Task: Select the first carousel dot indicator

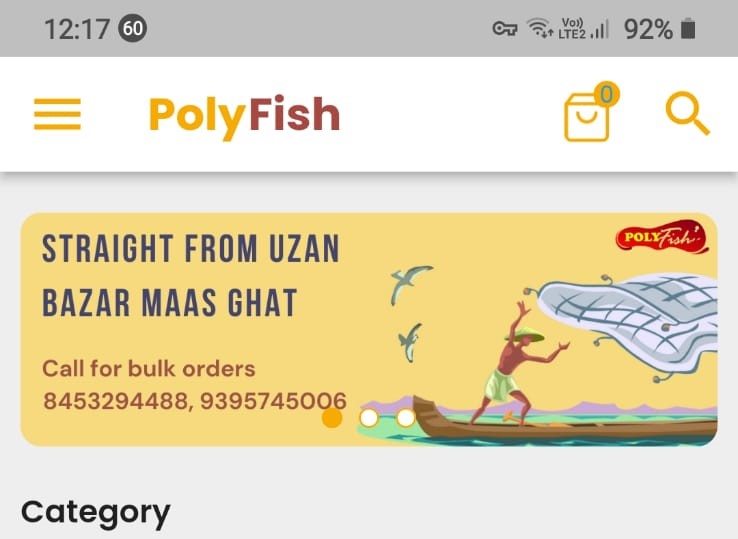Action: (332, 418)
